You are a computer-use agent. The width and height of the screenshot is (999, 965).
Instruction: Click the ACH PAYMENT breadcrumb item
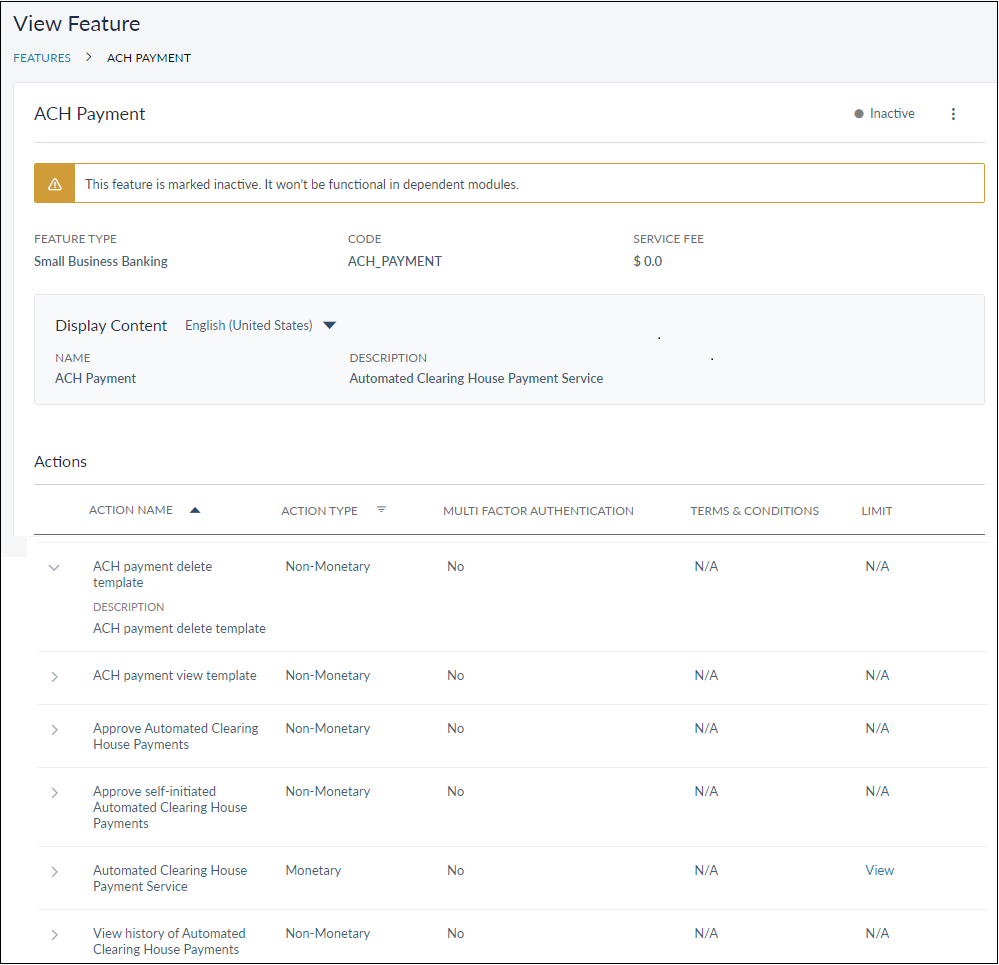[149, 58]
